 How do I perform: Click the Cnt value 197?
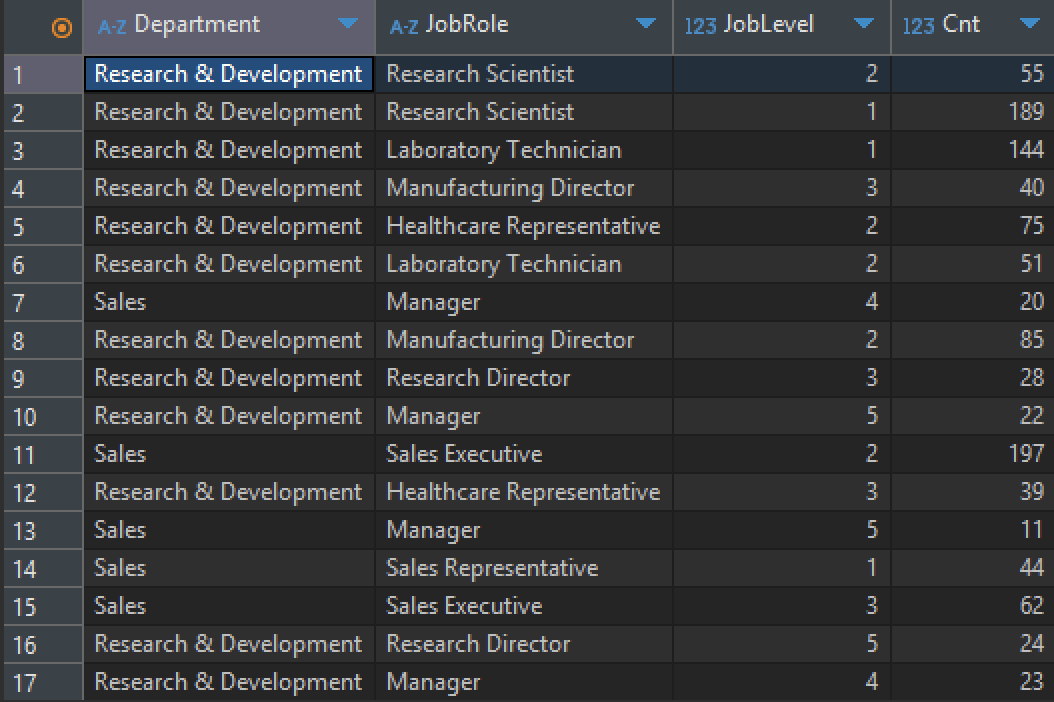(x=1026, y=454)
